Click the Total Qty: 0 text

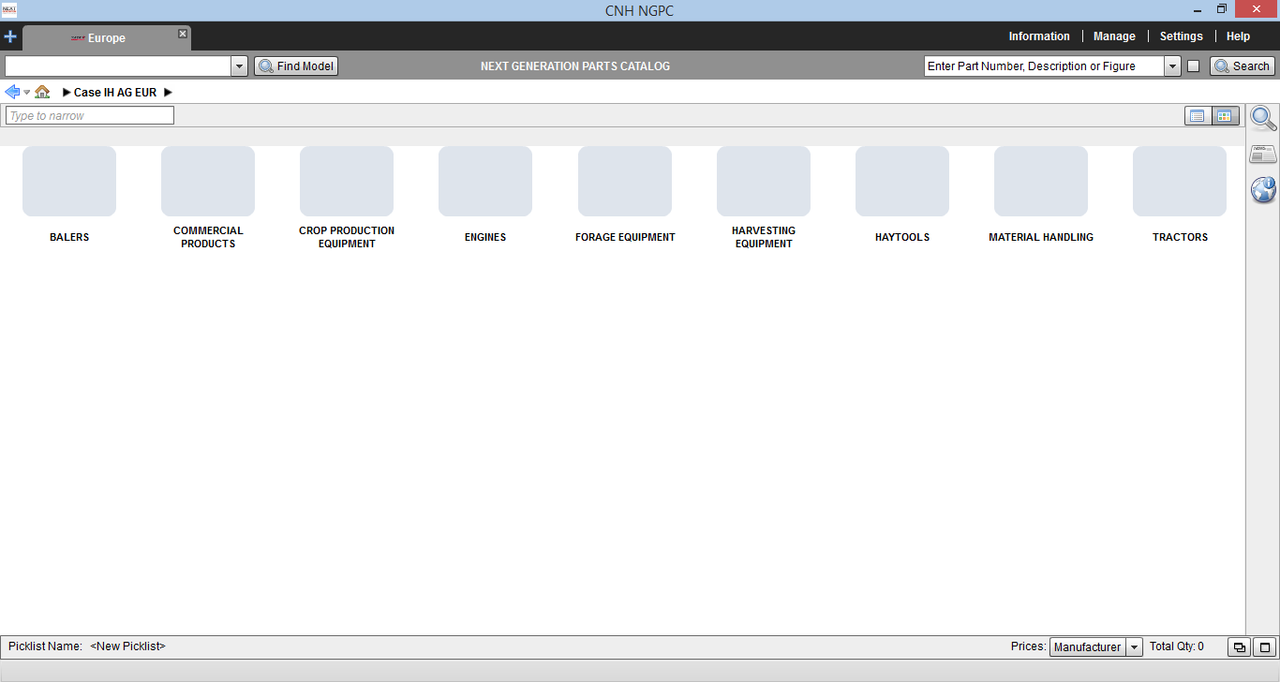tap(1177, 647)
